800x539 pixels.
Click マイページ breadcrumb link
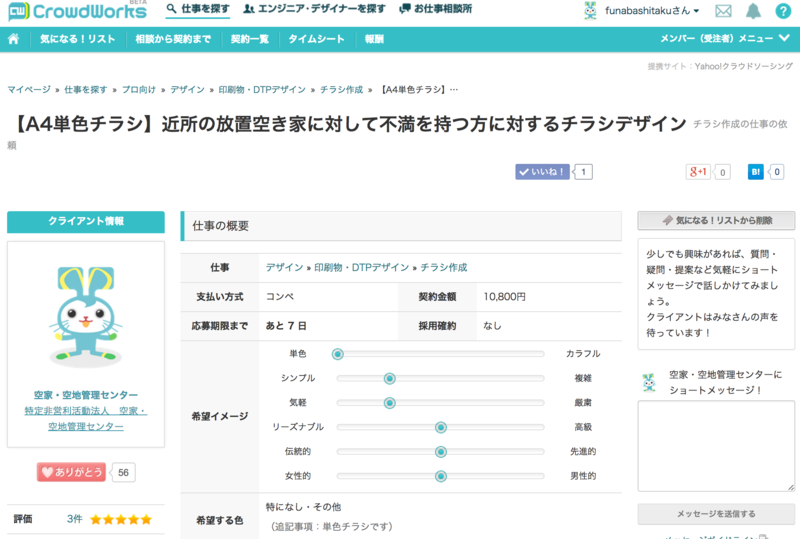29,90
